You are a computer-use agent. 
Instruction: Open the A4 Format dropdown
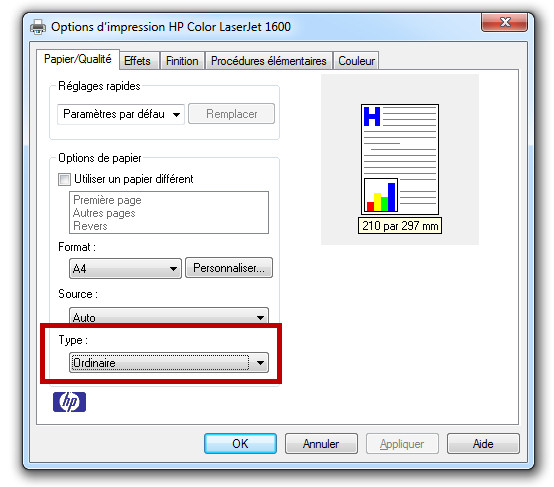tap(125, 269)
